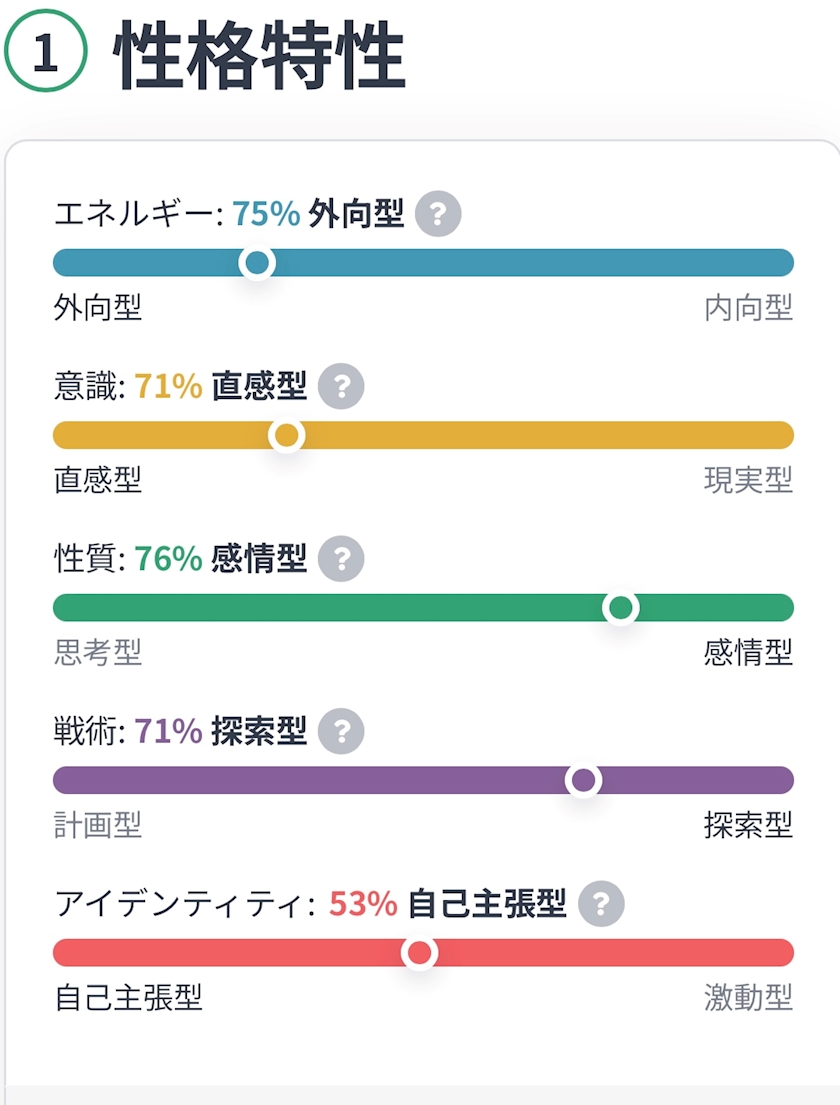Click the 計画型 label under purple bar

(x=98, y=825)
